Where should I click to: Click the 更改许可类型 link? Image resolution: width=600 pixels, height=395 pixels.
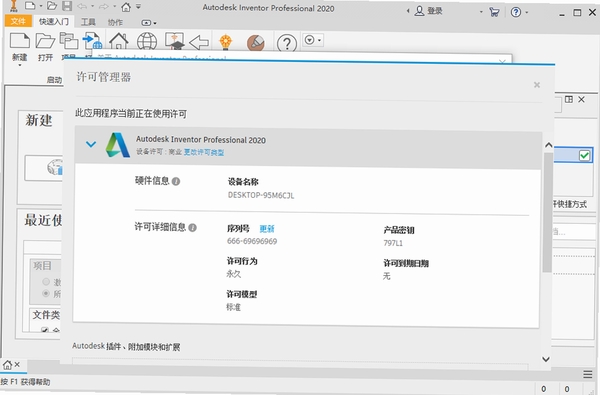click(x=204, y=152)
